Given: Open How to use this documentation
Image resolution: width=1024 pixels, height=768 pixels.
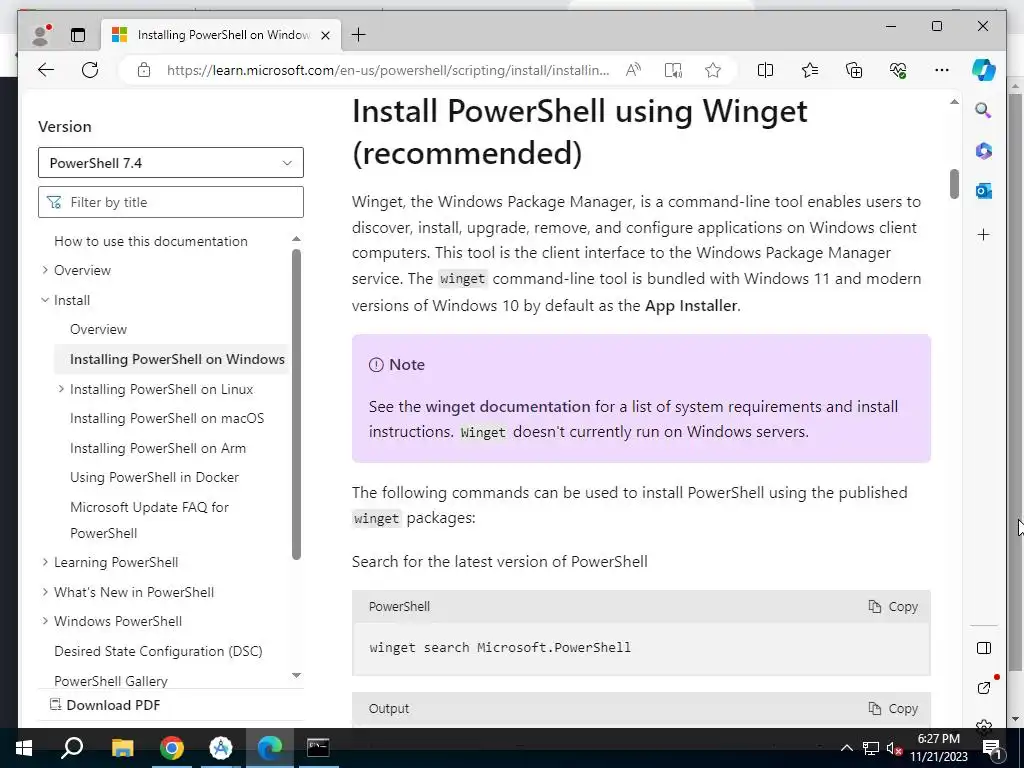Looking at the screenshot, I should tap(151, 241).
